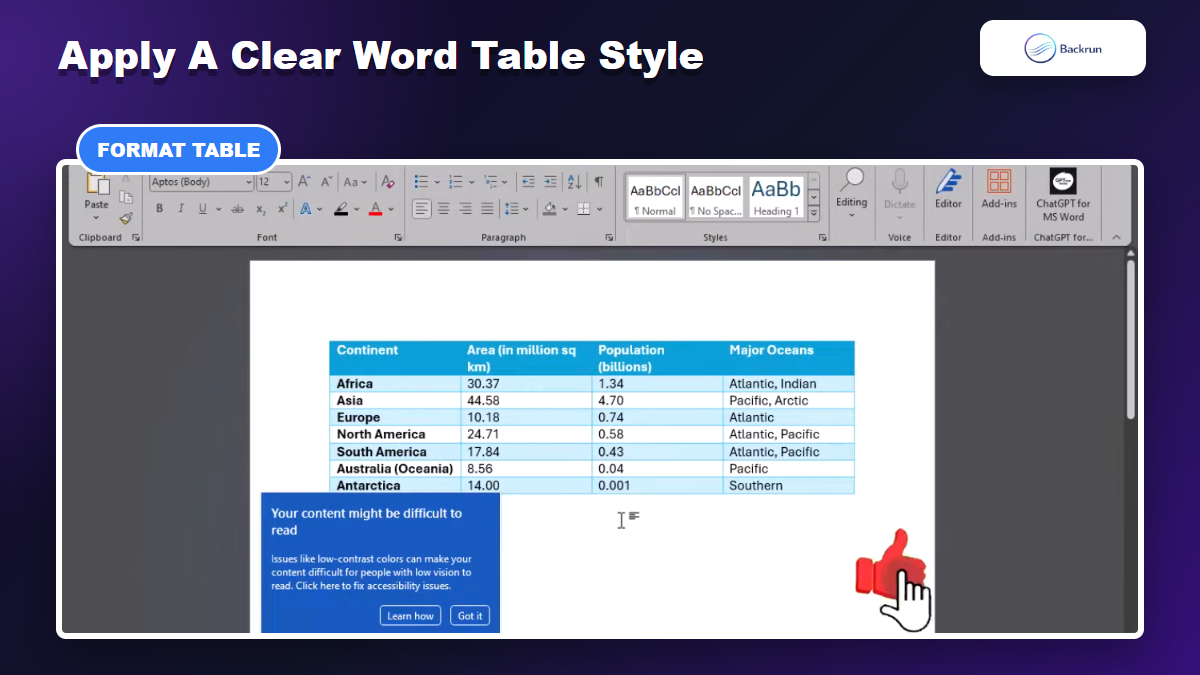Toggle strikethrough formatting
The image size is (1200, 675).
[x=238, y=209]
